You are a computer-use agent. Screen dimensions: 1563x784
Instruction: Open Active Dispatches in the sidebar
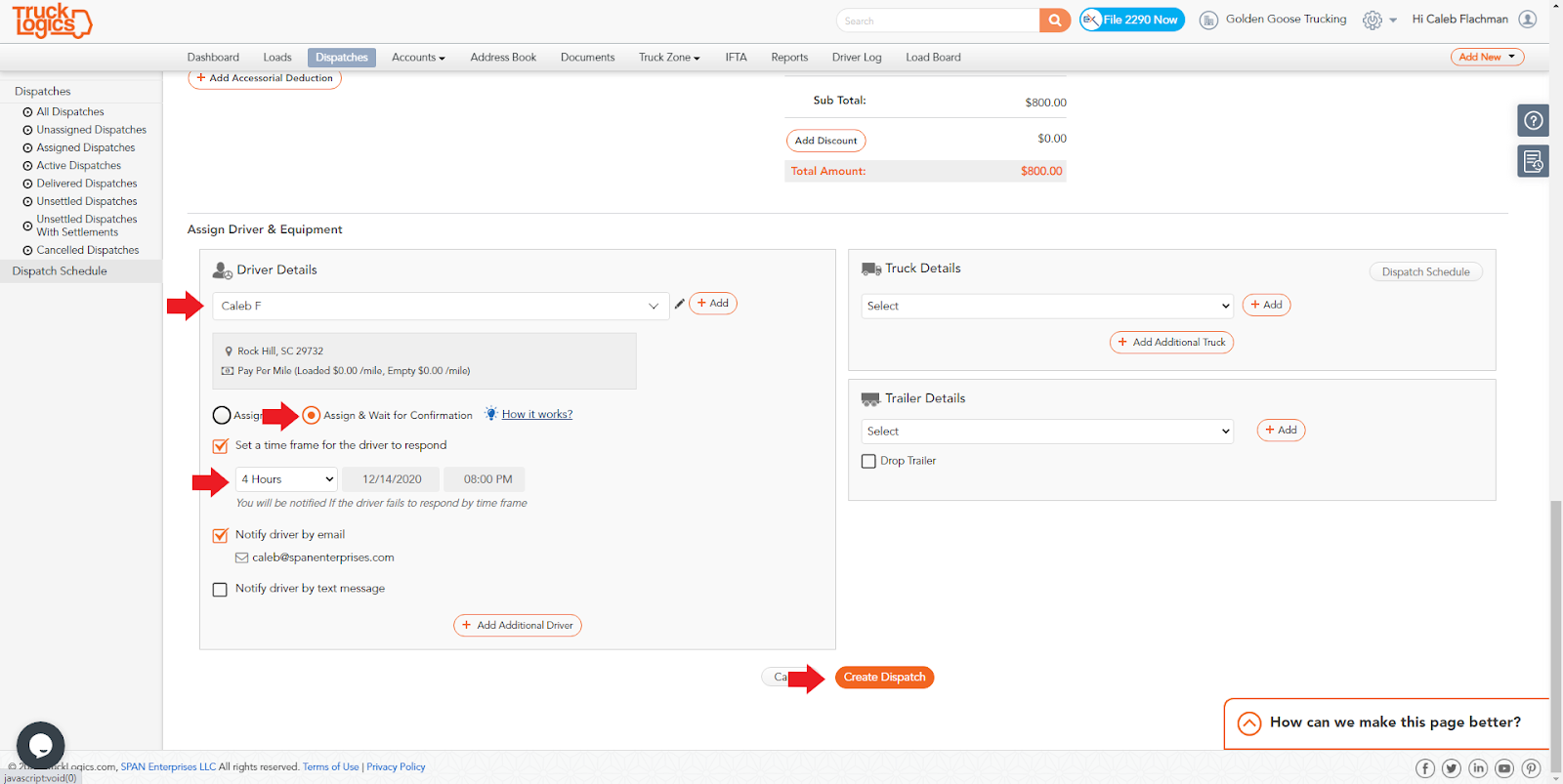click(x=79, y=166)
